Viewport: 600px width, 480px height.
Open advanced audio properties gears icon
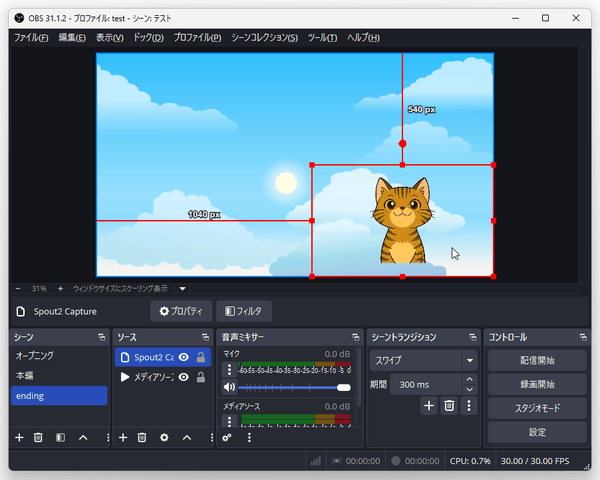coord(228,437)
